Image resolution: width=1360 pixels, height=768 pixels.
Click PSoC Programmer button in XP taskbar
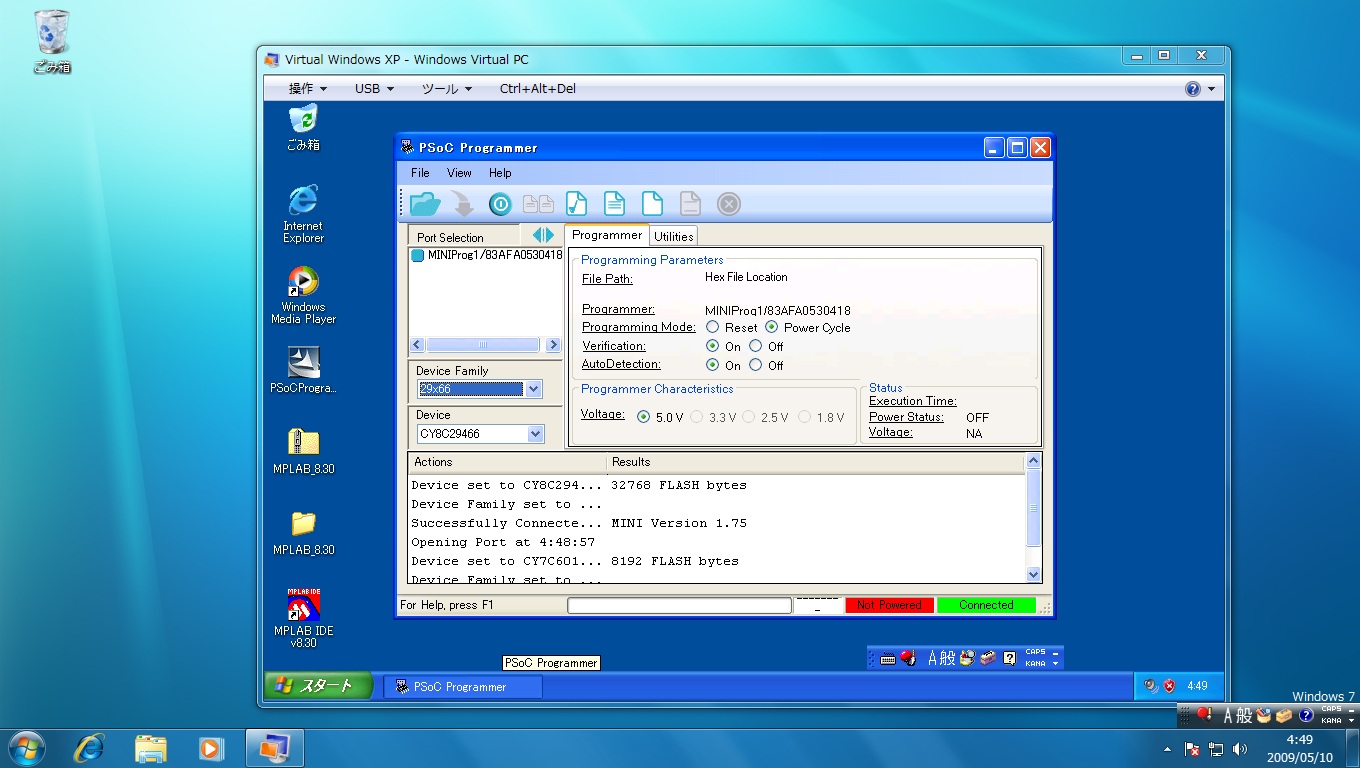click(x=463, y=687)
